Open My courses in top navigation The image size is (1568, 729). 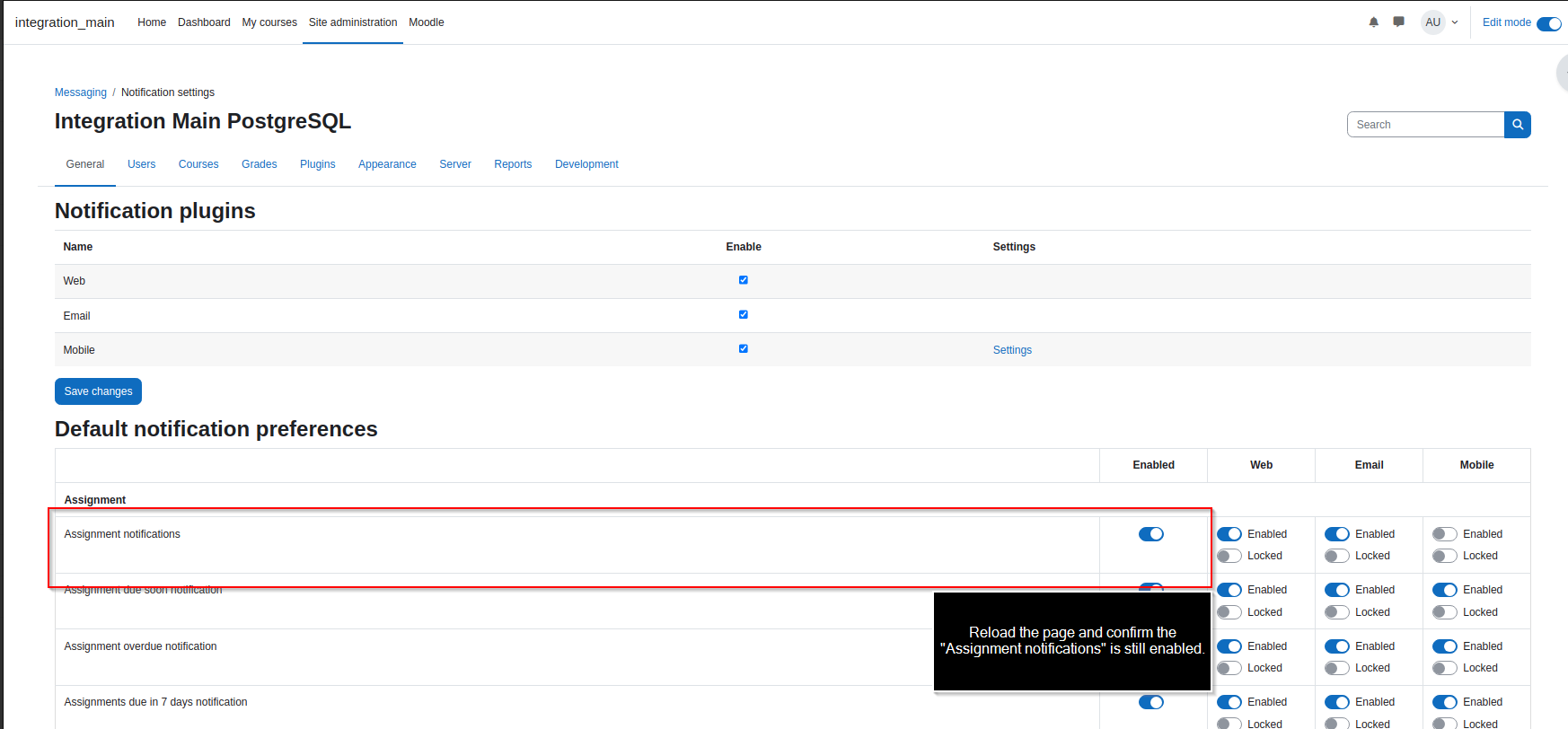[269, 22]
